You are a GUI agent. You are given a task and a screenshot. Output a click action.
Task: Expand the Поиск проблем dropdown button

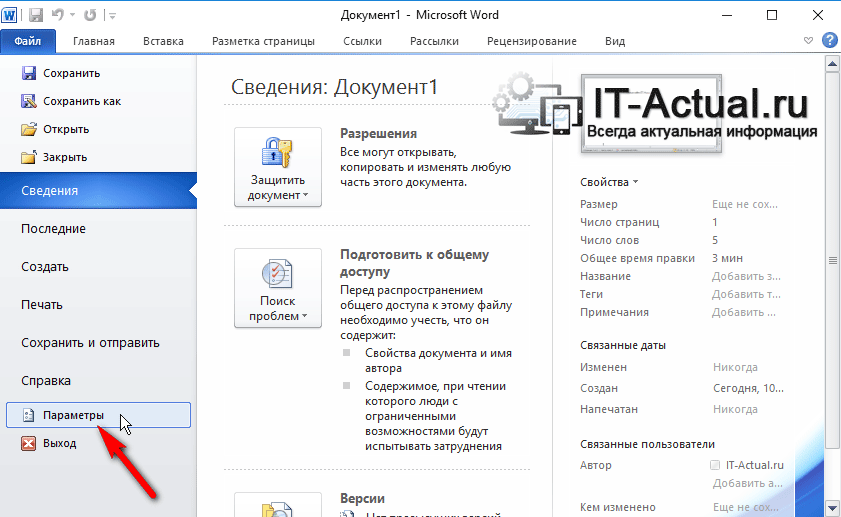click(x=277, y=288)
